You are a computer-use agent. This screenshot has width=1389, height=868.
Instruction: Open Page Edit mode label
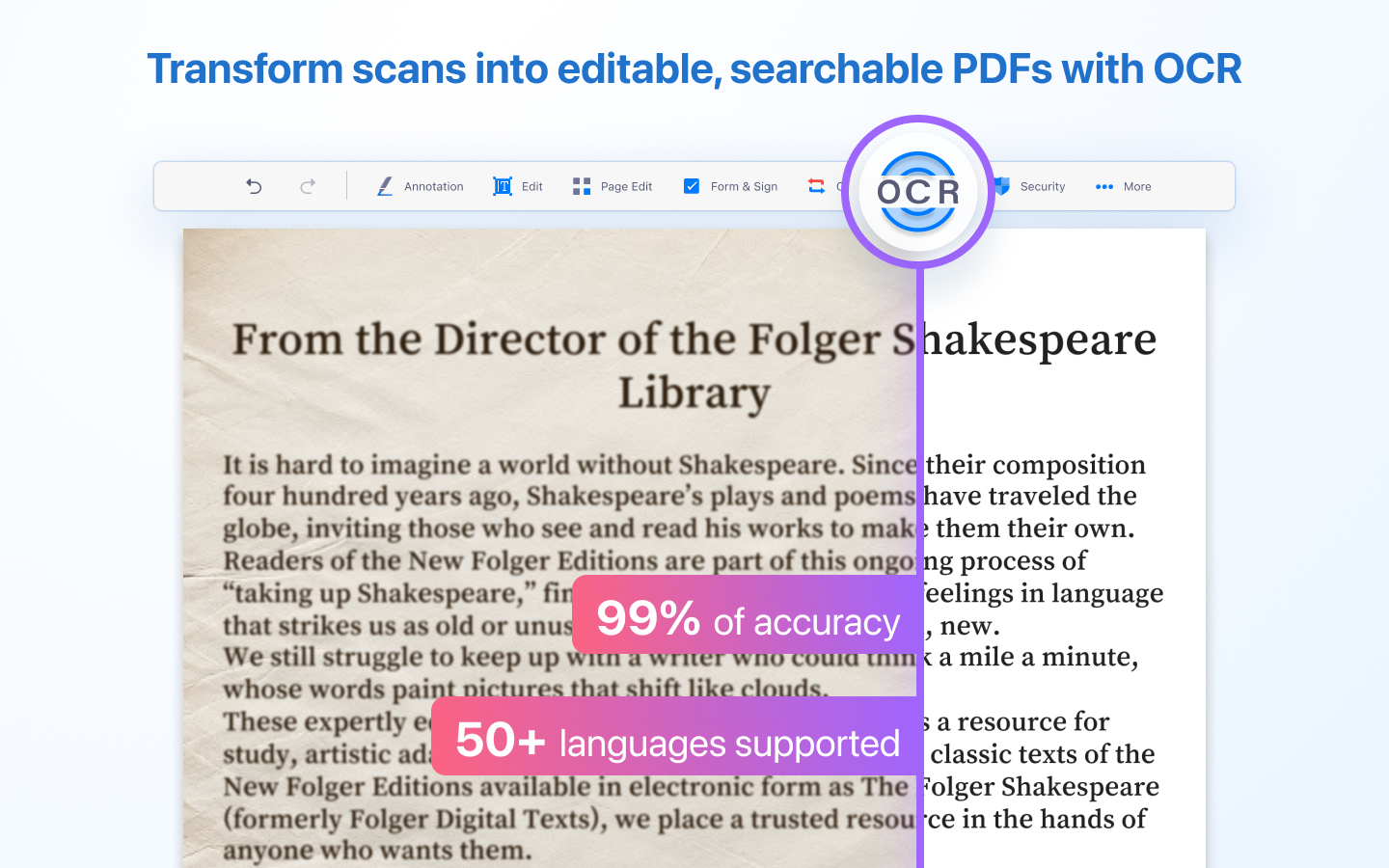click(626, 186)
